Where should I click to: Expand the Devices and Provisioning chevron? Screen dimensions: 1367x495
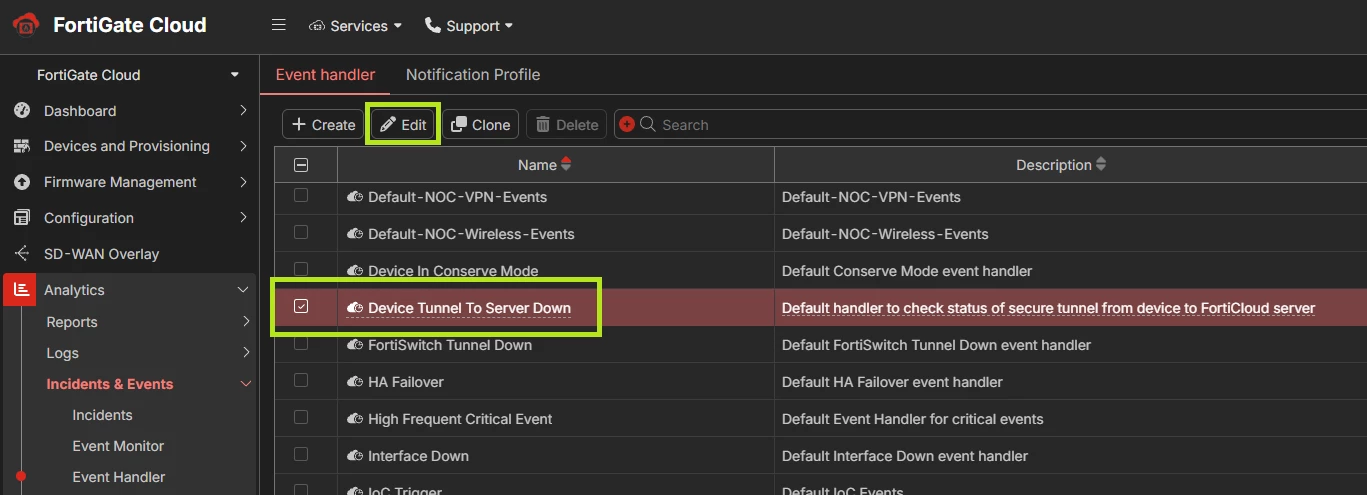tap(243, 146)
